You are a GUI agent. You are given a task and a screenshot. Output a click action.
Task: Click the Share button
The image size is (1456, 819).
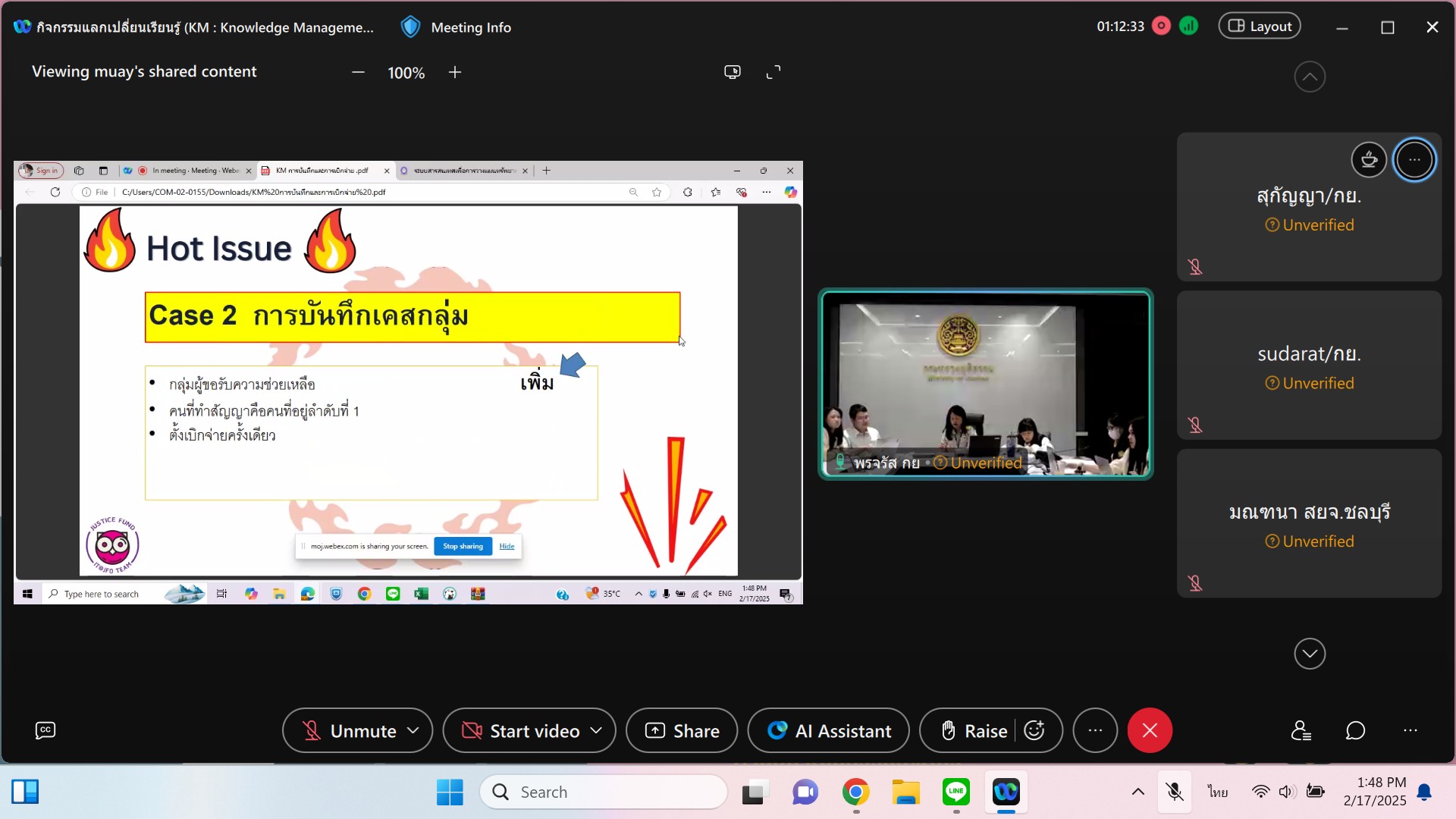click(x=682, y=731)
